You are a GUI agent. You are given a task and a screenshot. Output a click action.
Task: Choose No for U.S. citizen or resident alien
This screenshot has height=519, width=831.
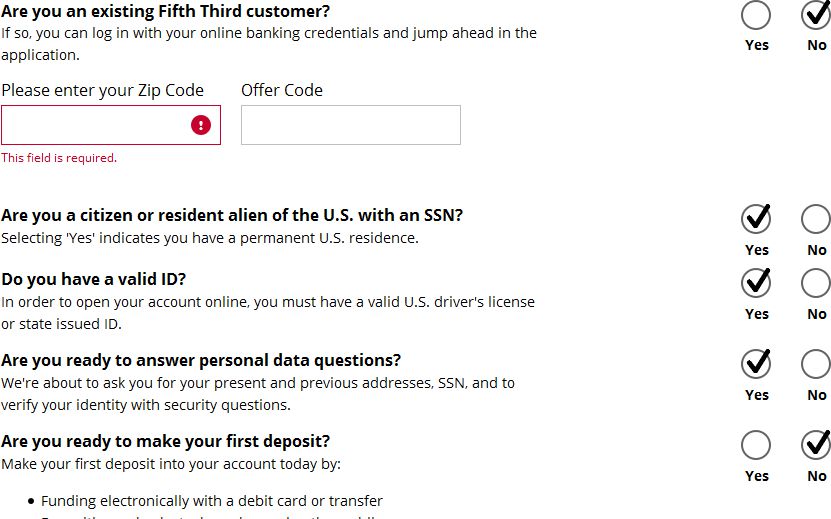[x=816, y=219]
